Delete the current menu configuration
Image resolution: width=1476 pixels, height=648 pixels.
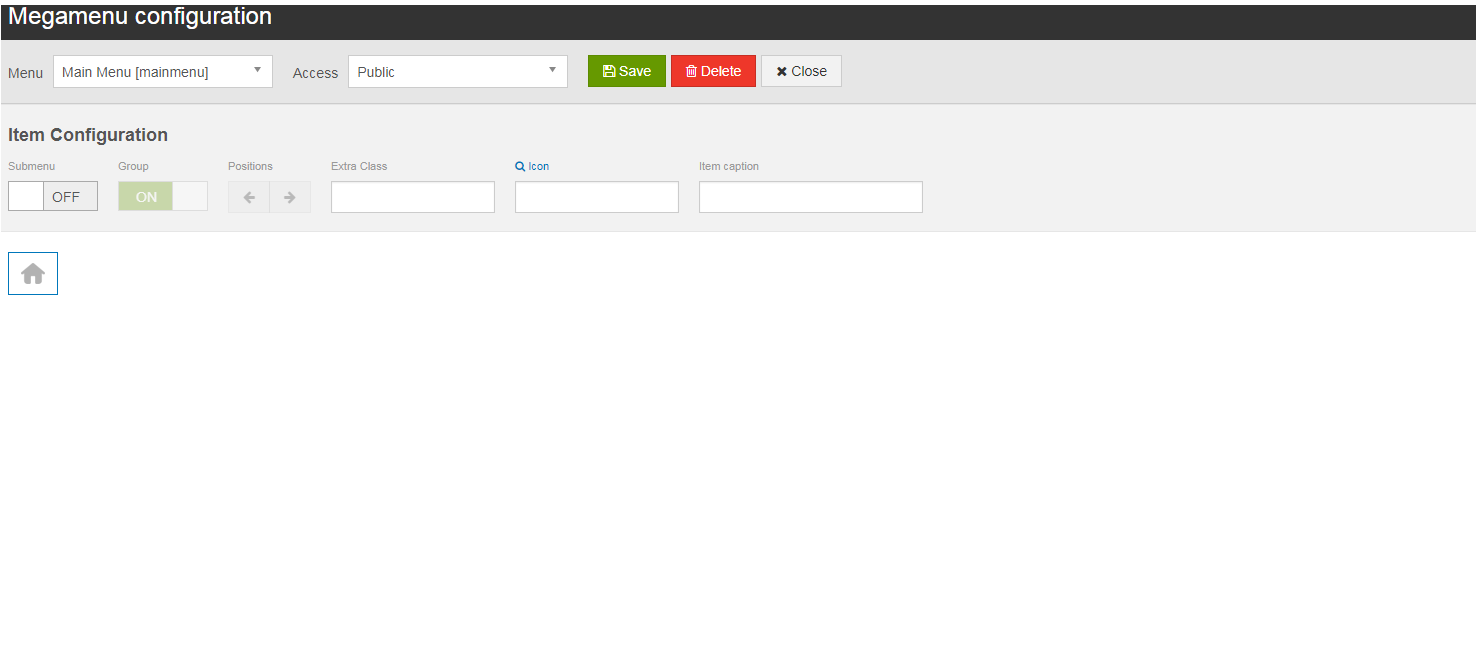coord(713,70)
